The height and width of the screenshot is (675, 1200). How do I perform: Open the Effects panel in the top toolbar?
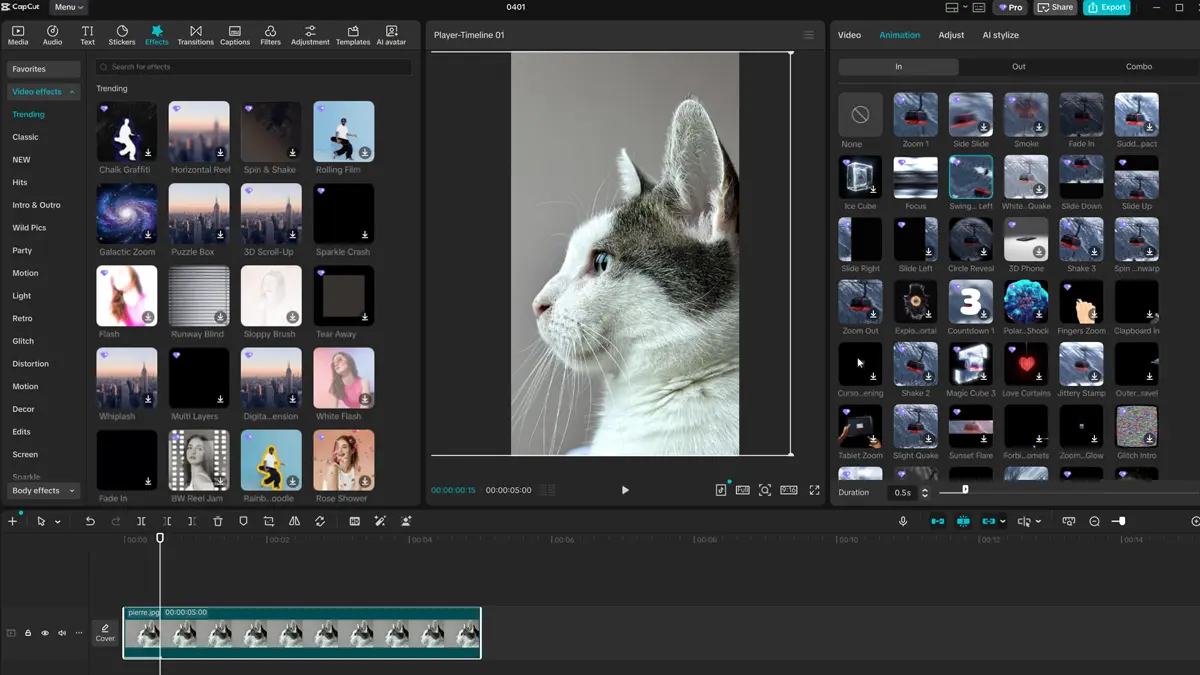point(156,33)
